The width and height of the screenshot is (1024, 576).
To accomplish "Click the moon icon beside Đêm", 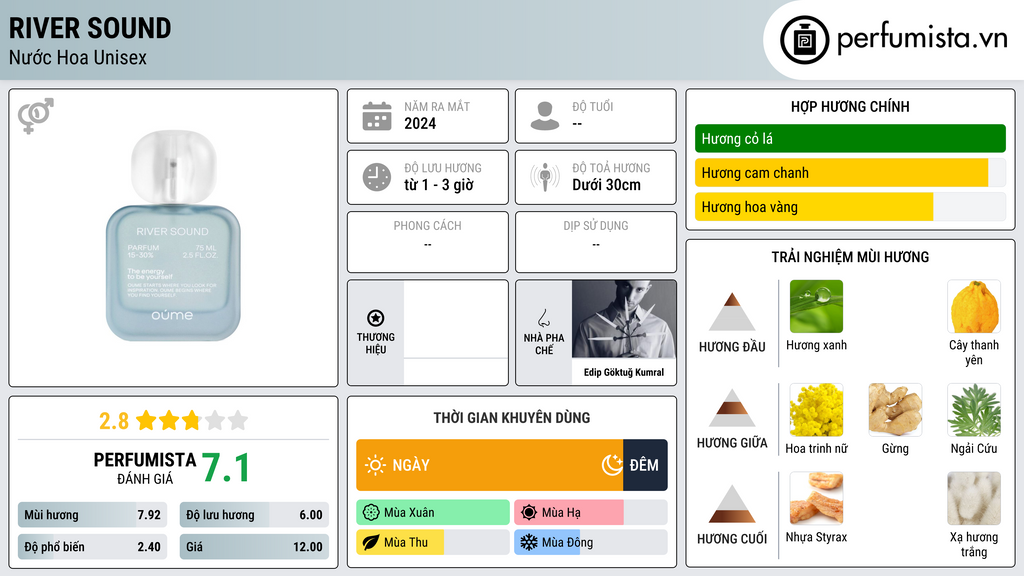I will (612, 465).
